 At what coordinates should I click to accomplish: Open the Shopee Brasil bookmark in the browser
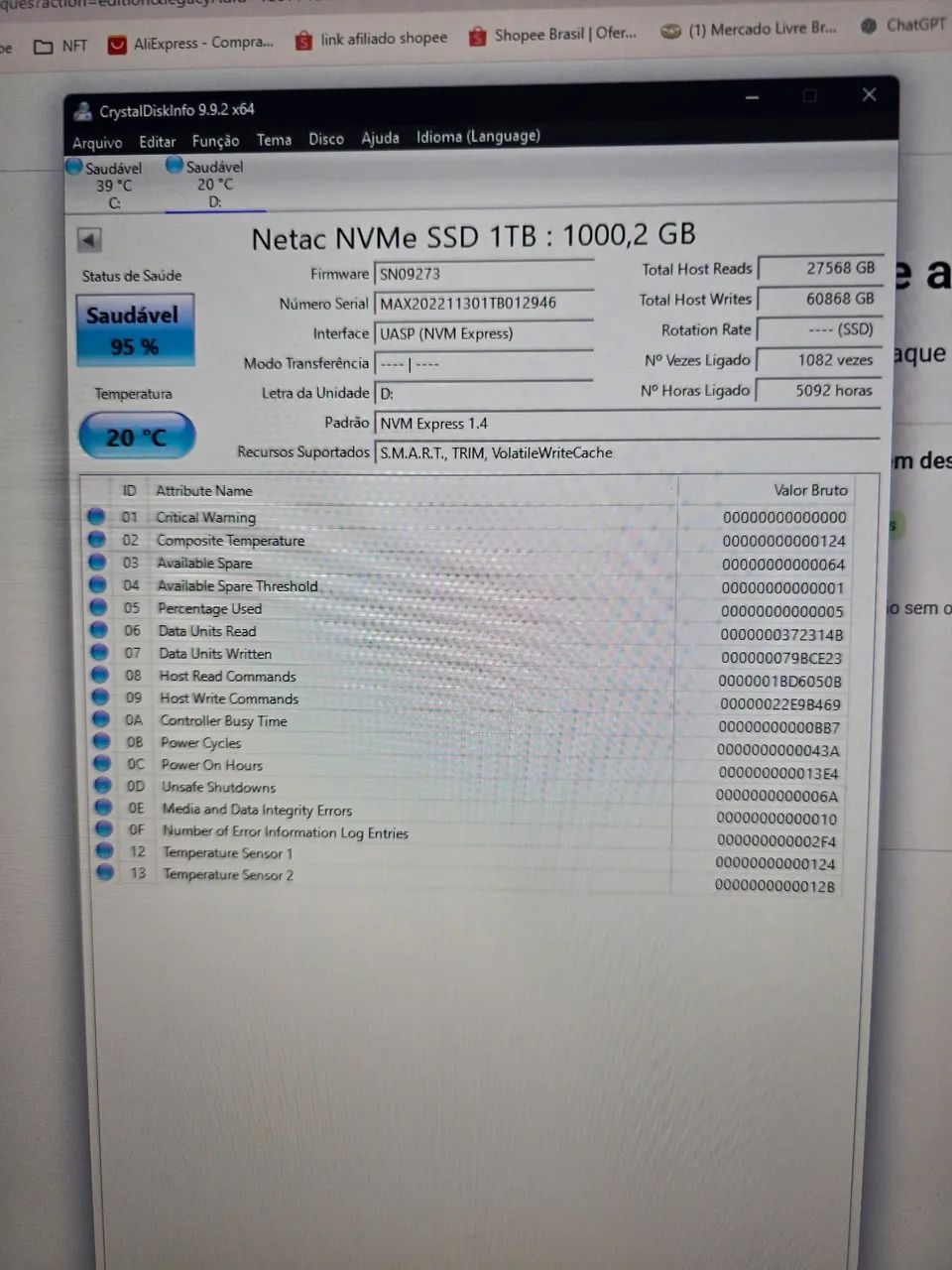[553, 34]
